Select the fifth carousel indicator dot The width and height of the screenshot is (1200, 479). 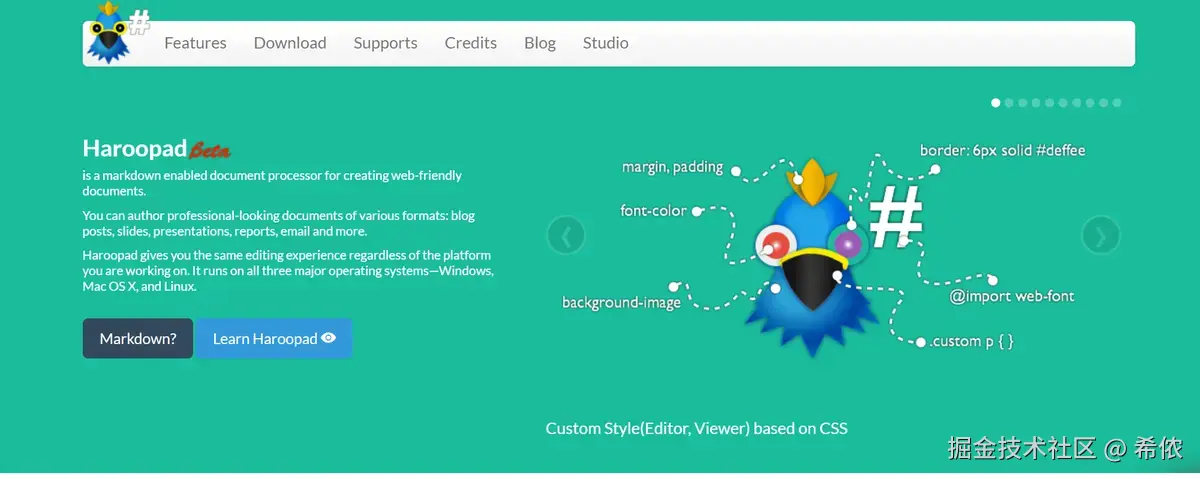tap(1050, 102)
